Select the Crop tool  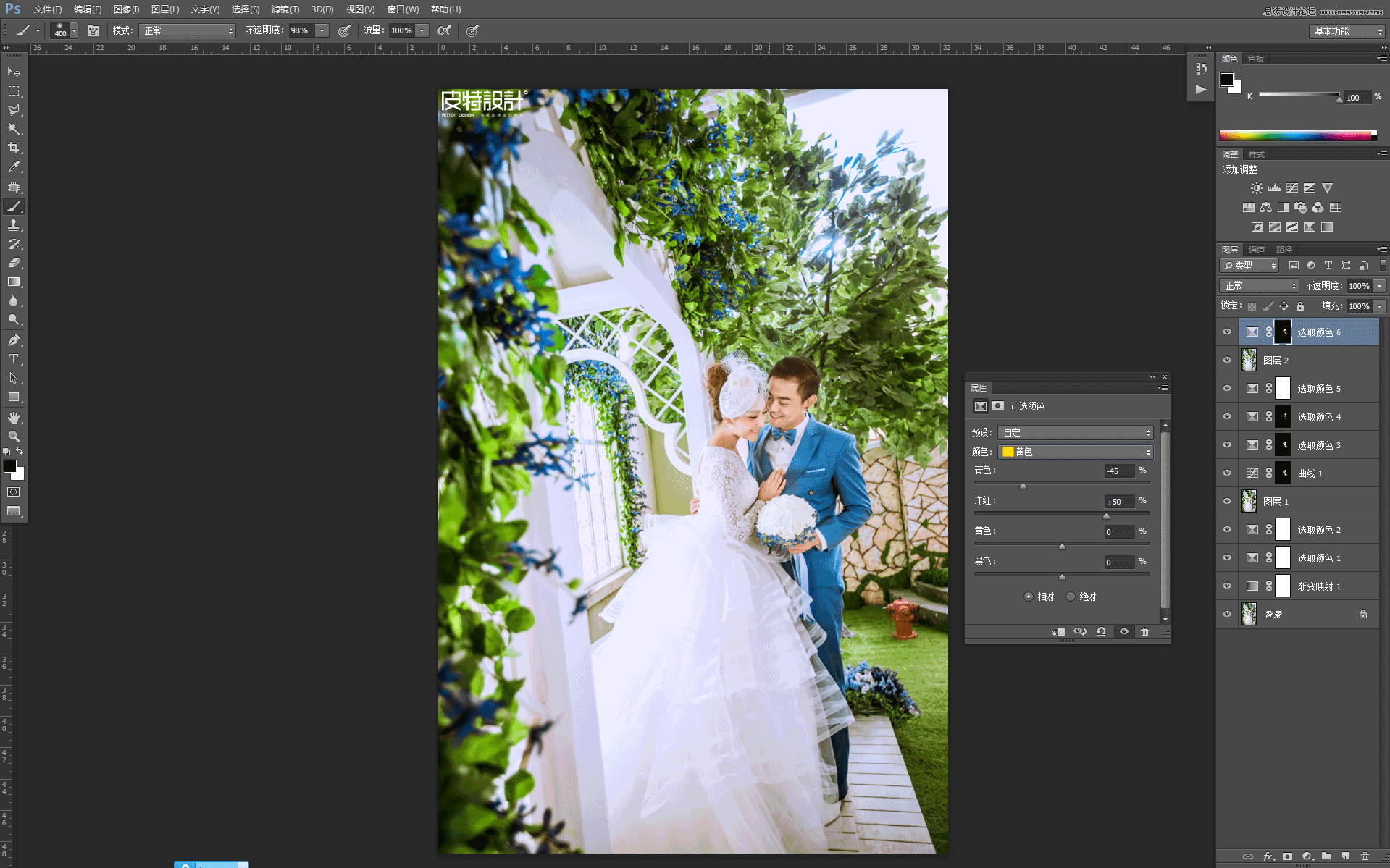[x=13, y=147]
